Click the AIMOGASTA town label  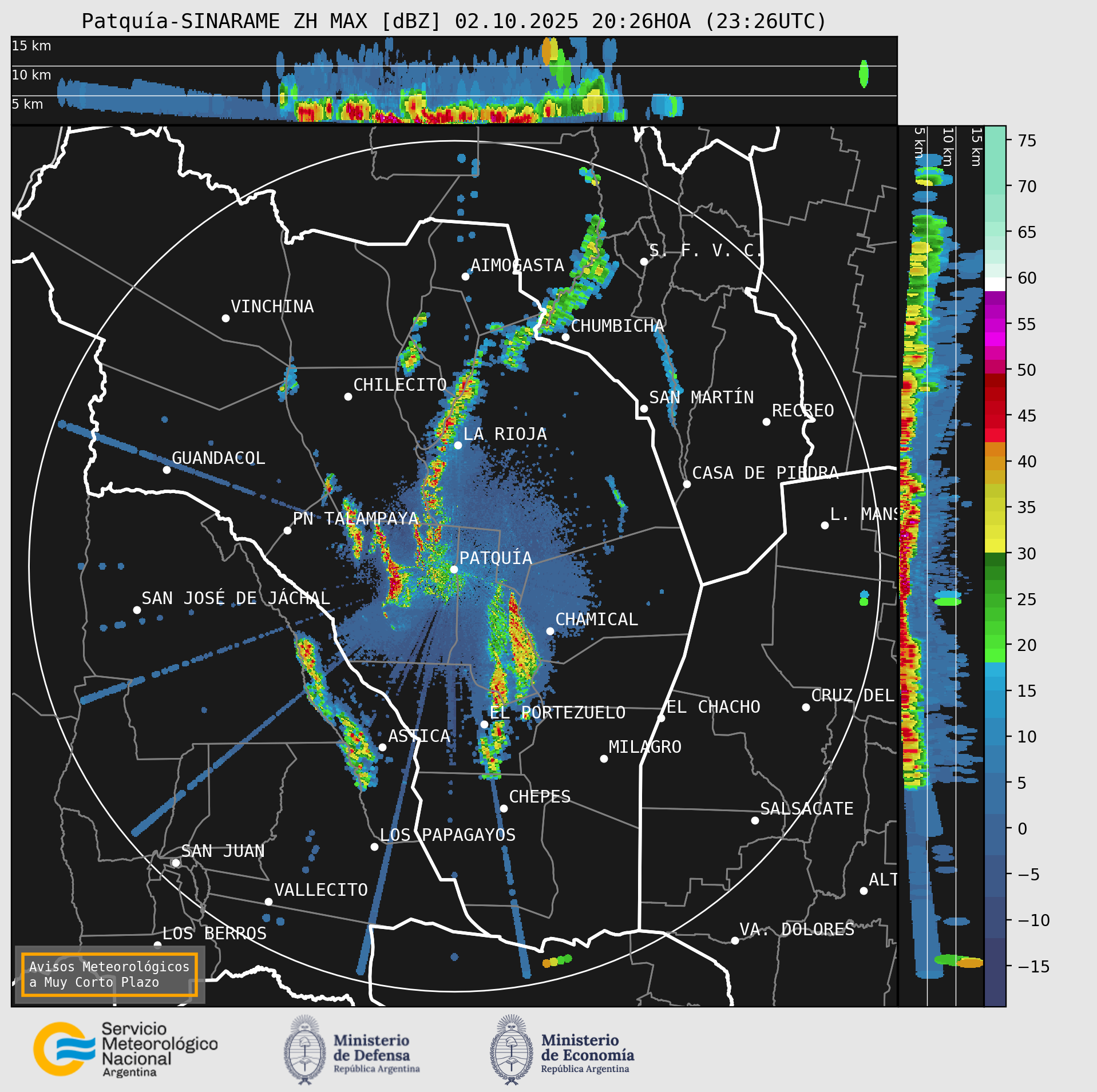[x=517, y=265]
